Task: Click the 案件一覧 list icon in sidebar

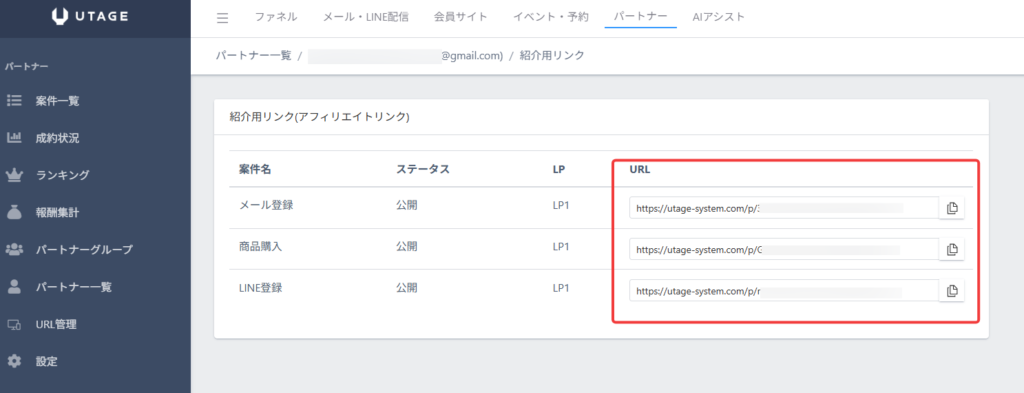Action: click(14, 101)
